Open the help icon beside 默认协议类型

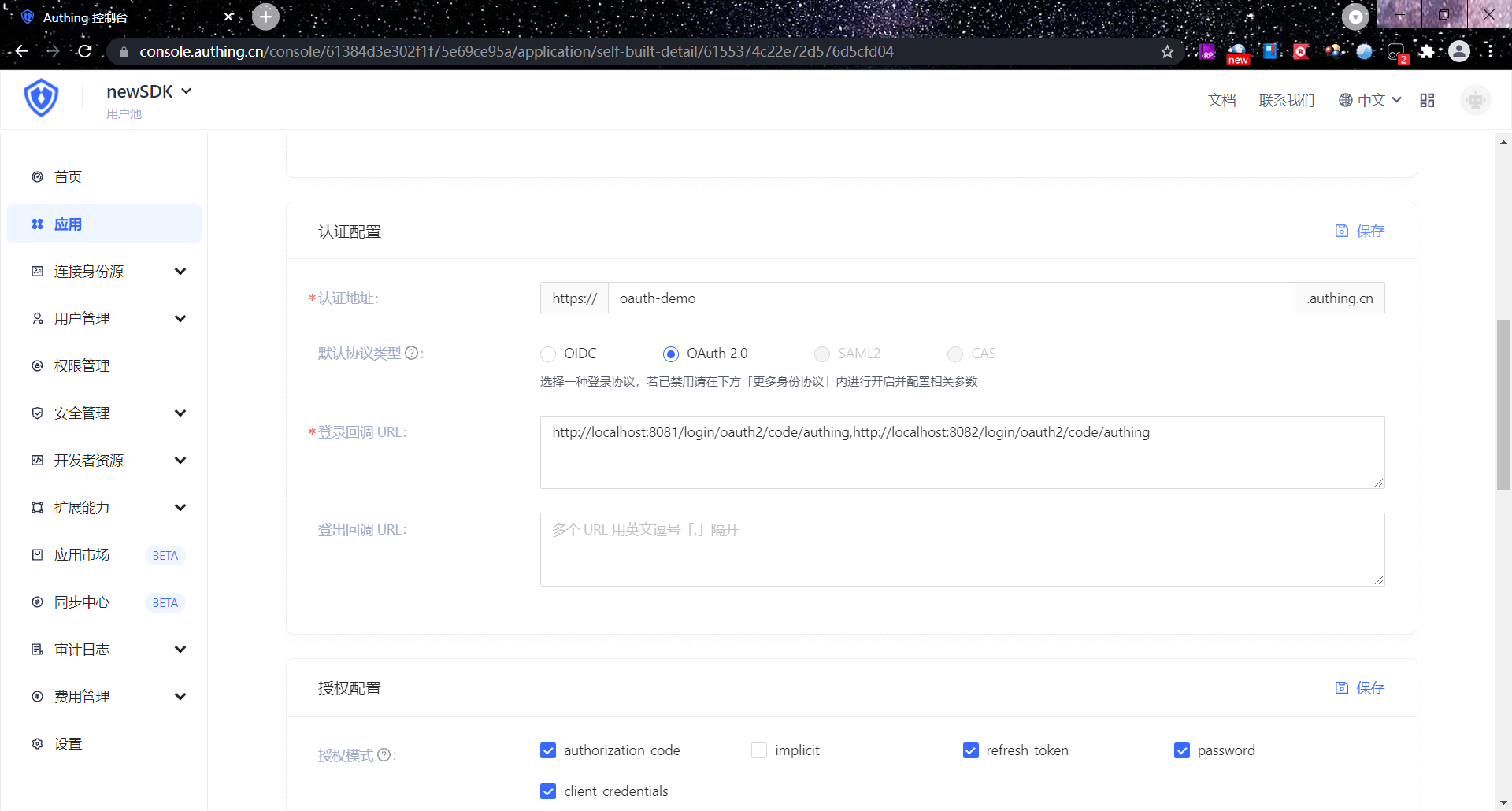coord(412,353)
